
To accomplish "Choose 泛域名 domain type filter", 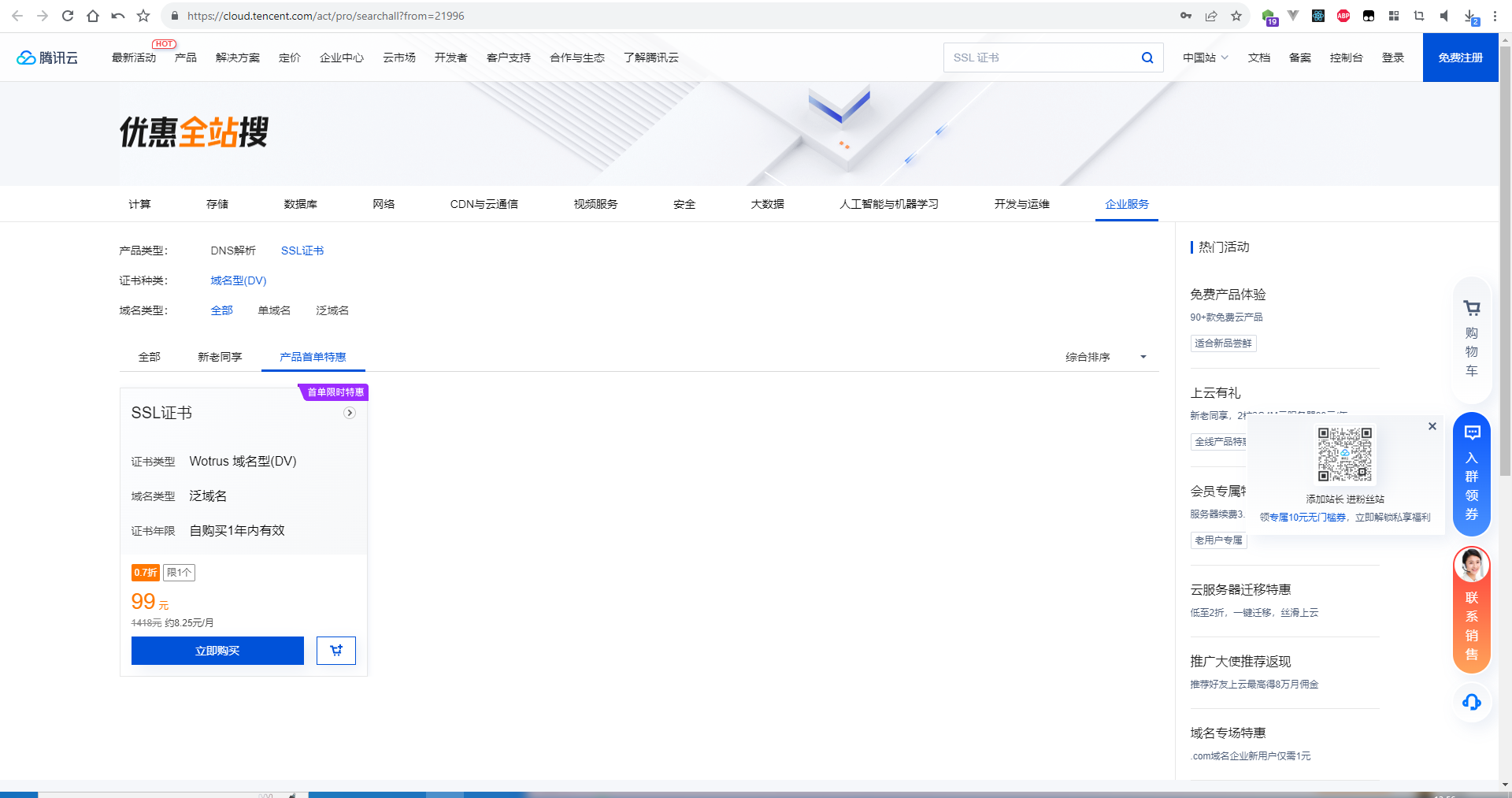I will pos(332,310).
